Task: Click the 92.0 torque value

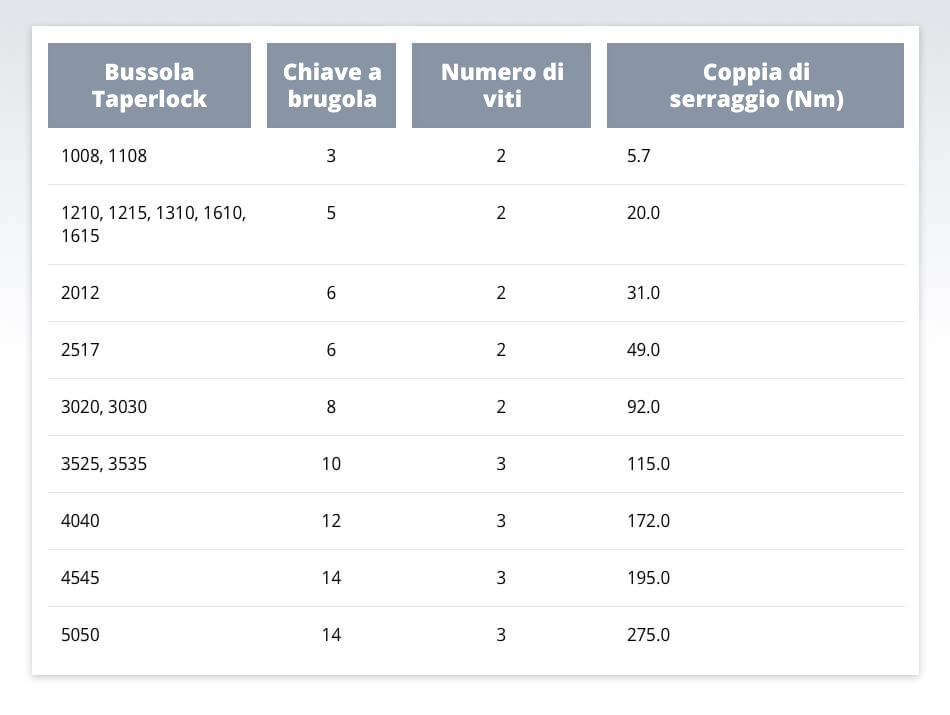Action: point(643,407)
